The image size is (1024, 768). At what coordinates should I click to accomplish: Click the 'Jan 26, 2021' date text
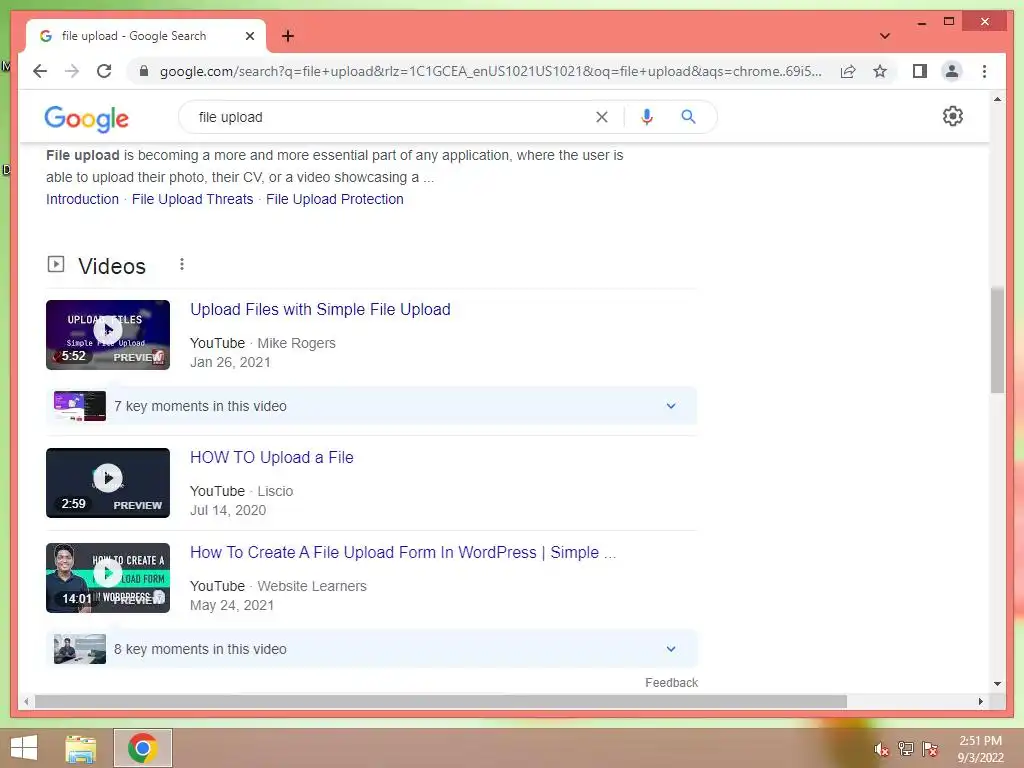pos(231,362)
